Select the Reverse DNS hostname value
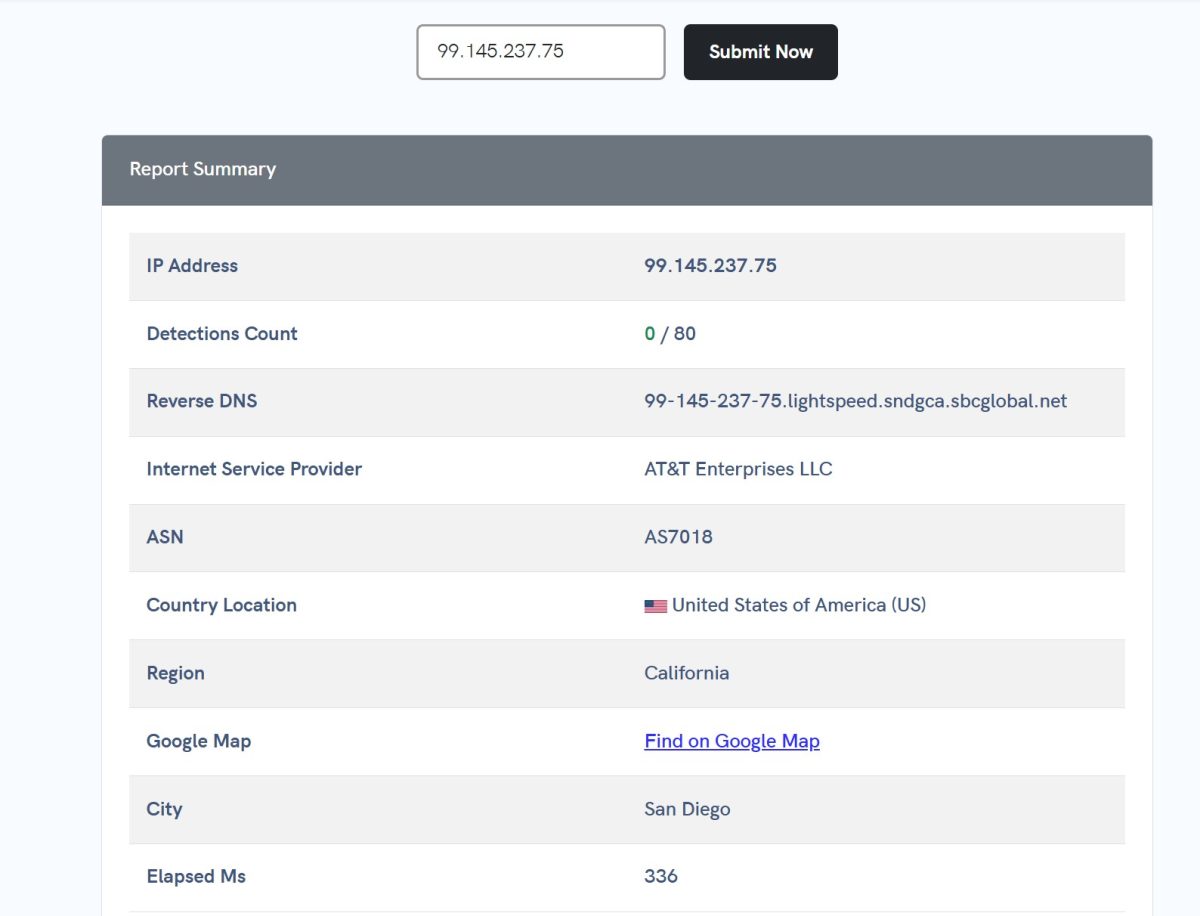Image resolution: width=1200 pixels, height=916 pixels. 855,401
